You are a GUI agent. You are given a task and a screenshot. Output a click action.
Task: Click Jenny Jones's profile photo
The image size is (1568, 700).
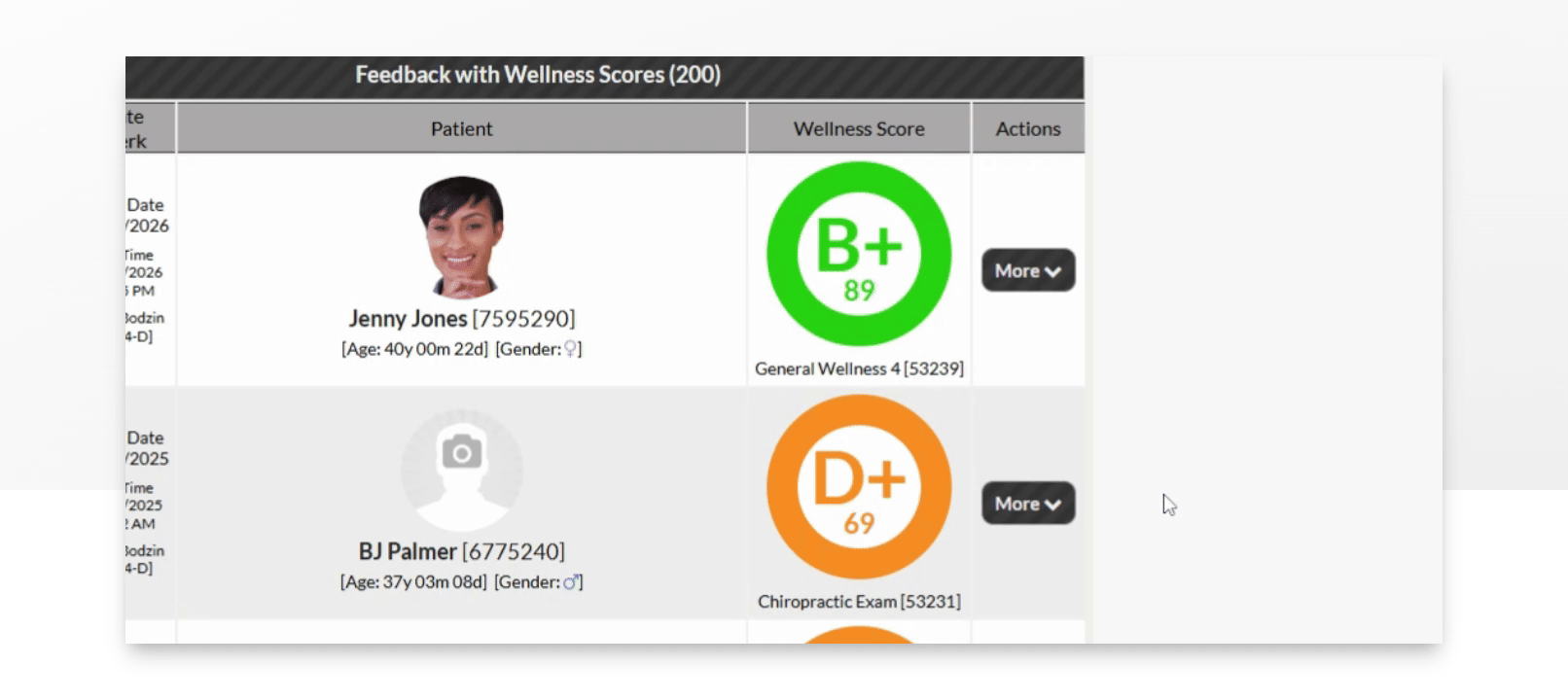tap(461, 236)
